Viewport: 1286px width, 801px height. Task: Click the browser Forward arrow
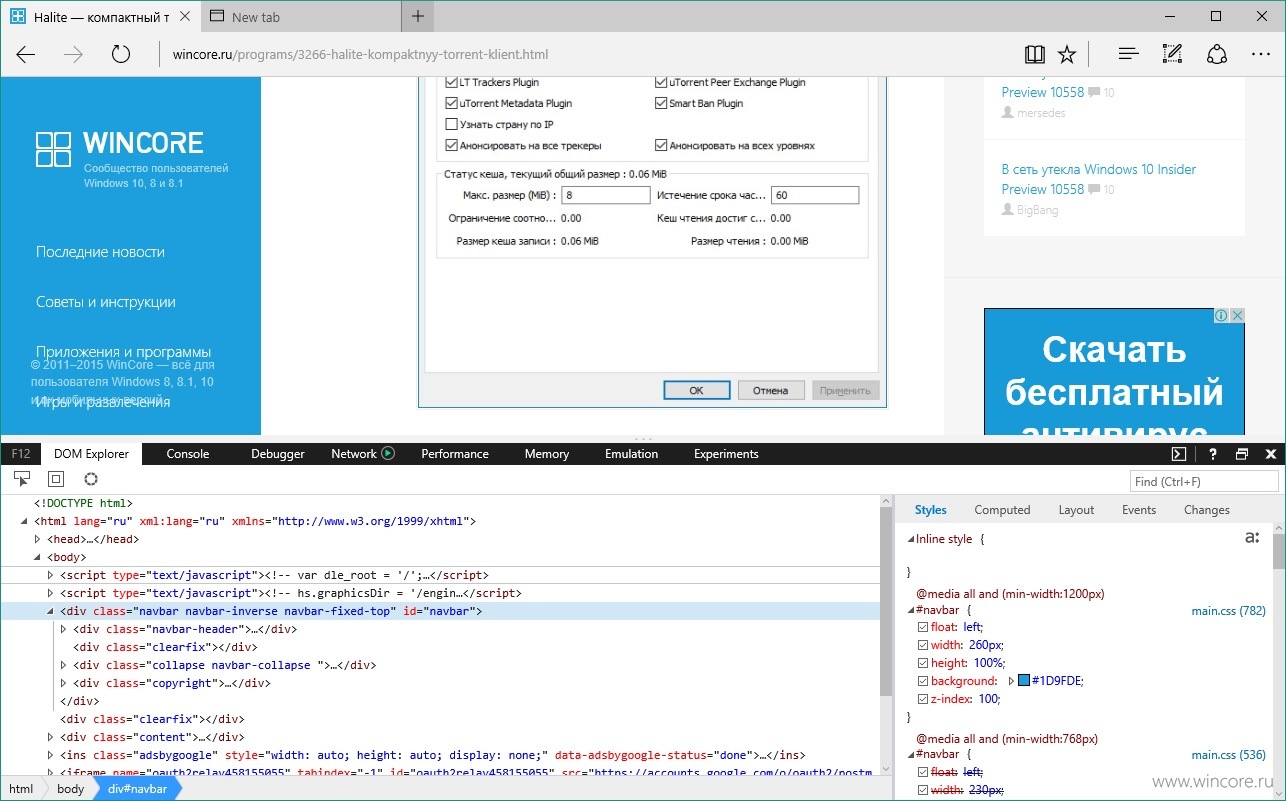click(x=73, y=54)
